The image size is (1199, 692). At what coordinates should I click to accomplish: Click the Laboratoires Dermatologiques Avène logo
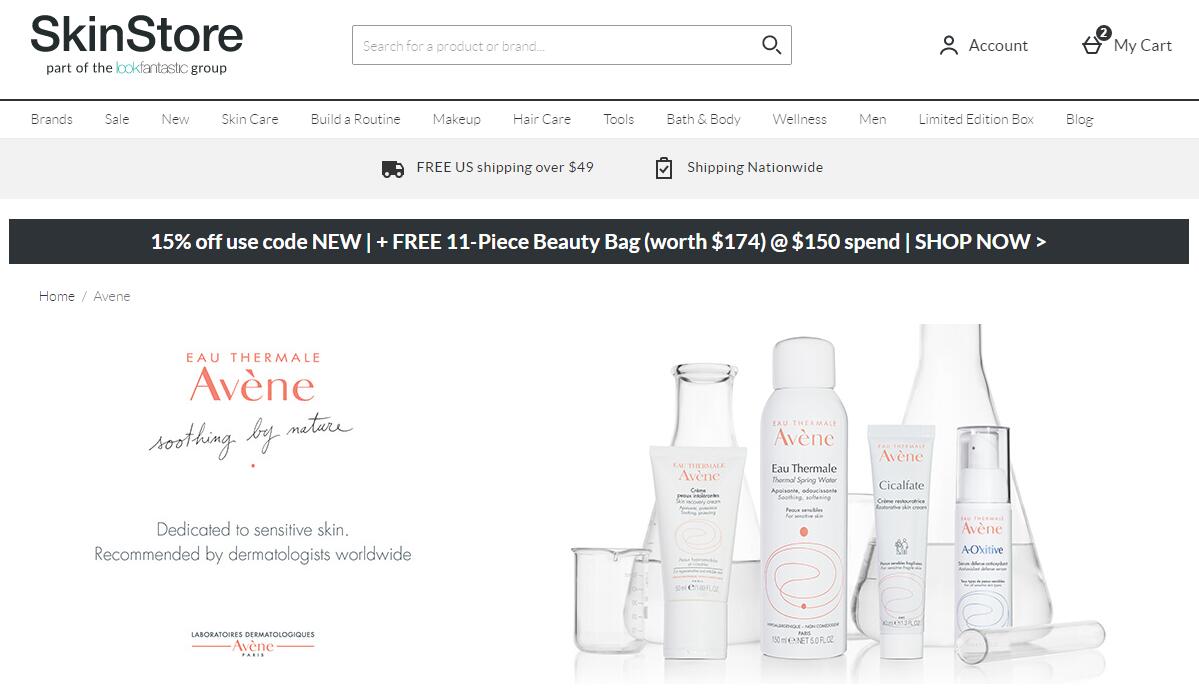click(252, 643)
